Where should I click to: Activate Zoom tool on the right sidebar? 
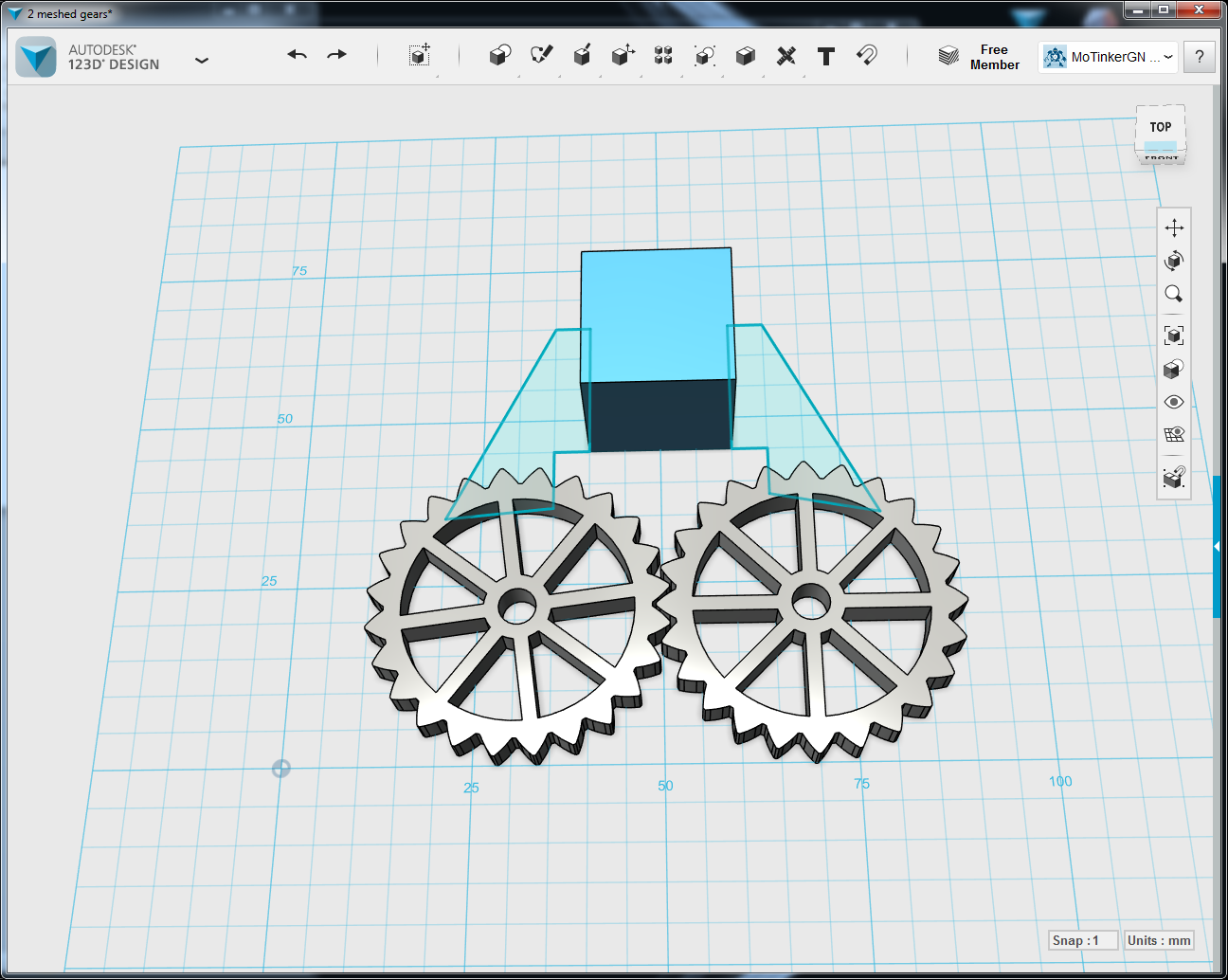pyautogui.click(x=1173, y=294)
